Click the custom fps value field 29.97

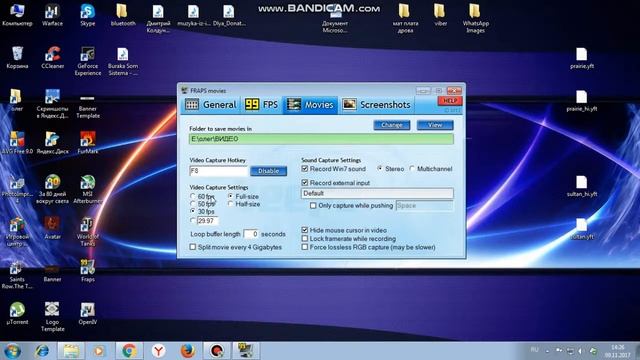pos(207,221)
